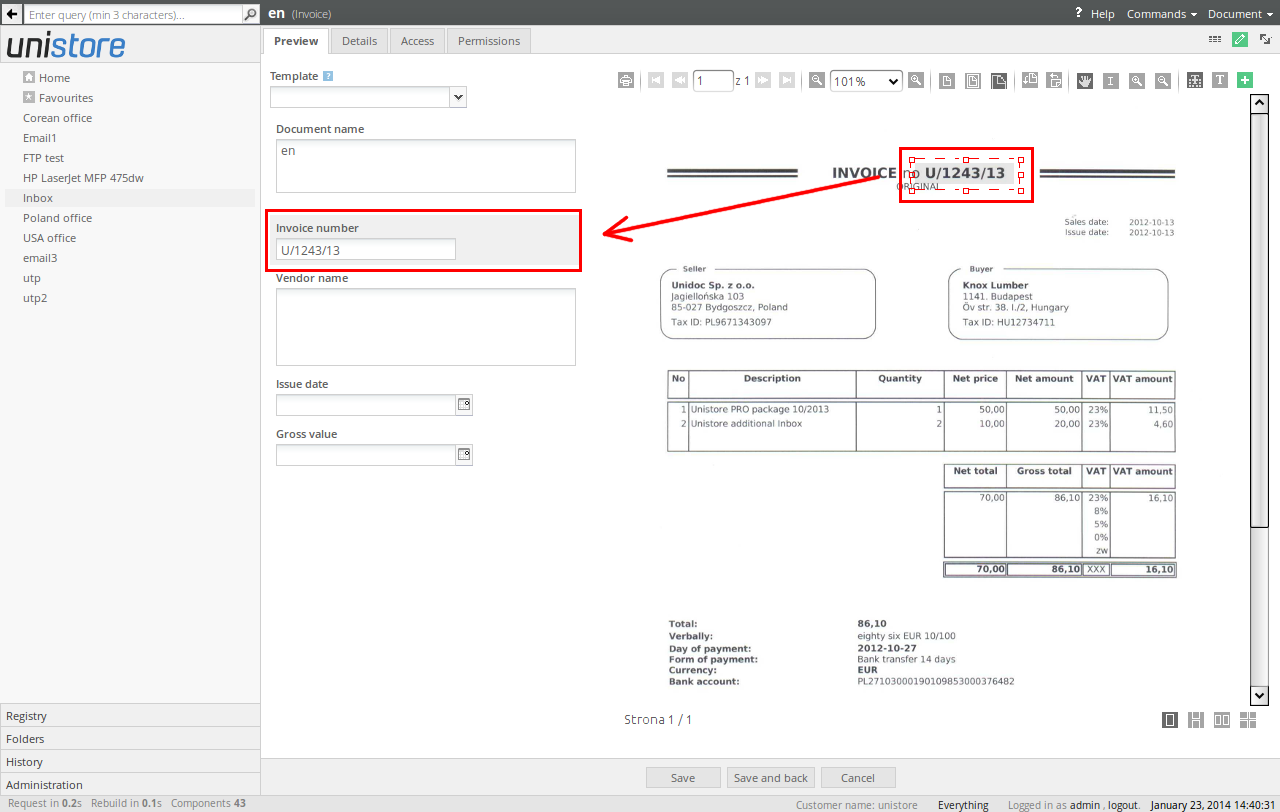The width and height of the screenshot is (1280, 812).
Task: Select the text cursor tool
Action: click(1111, 81)
